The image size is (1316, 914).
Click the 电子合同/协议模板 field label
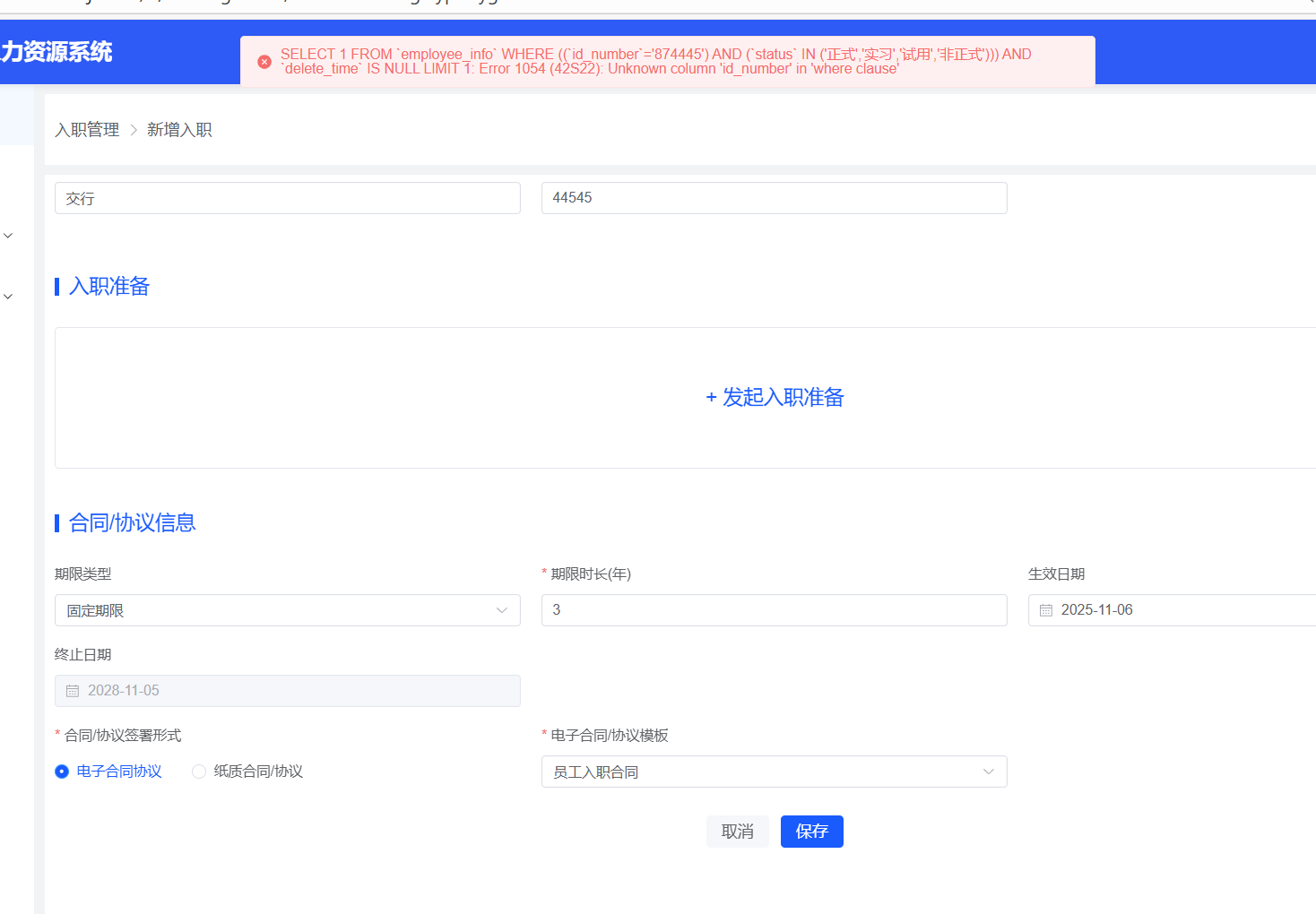pos(610,736)
